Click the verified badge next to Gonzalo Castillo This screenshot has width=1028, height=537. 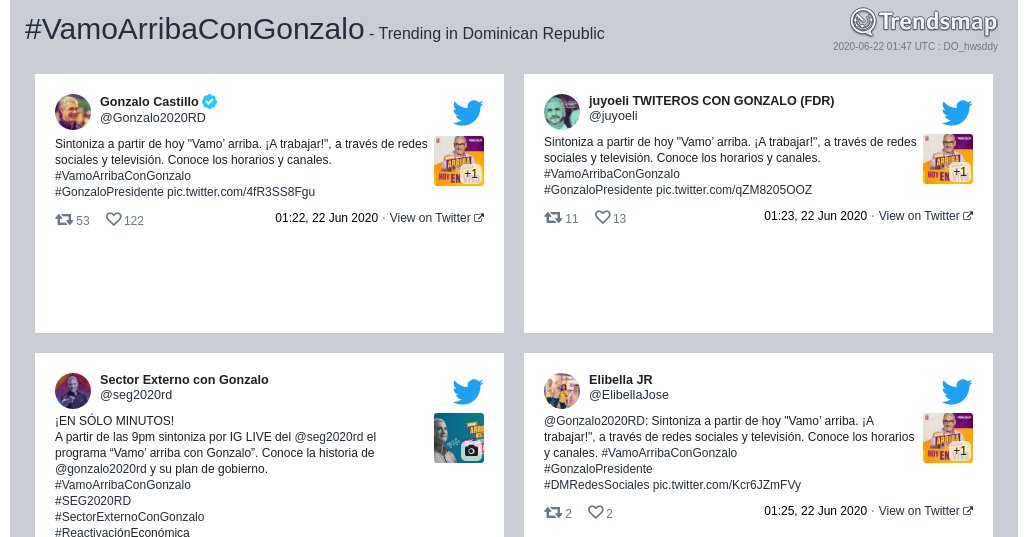click(x=210, y=102)
